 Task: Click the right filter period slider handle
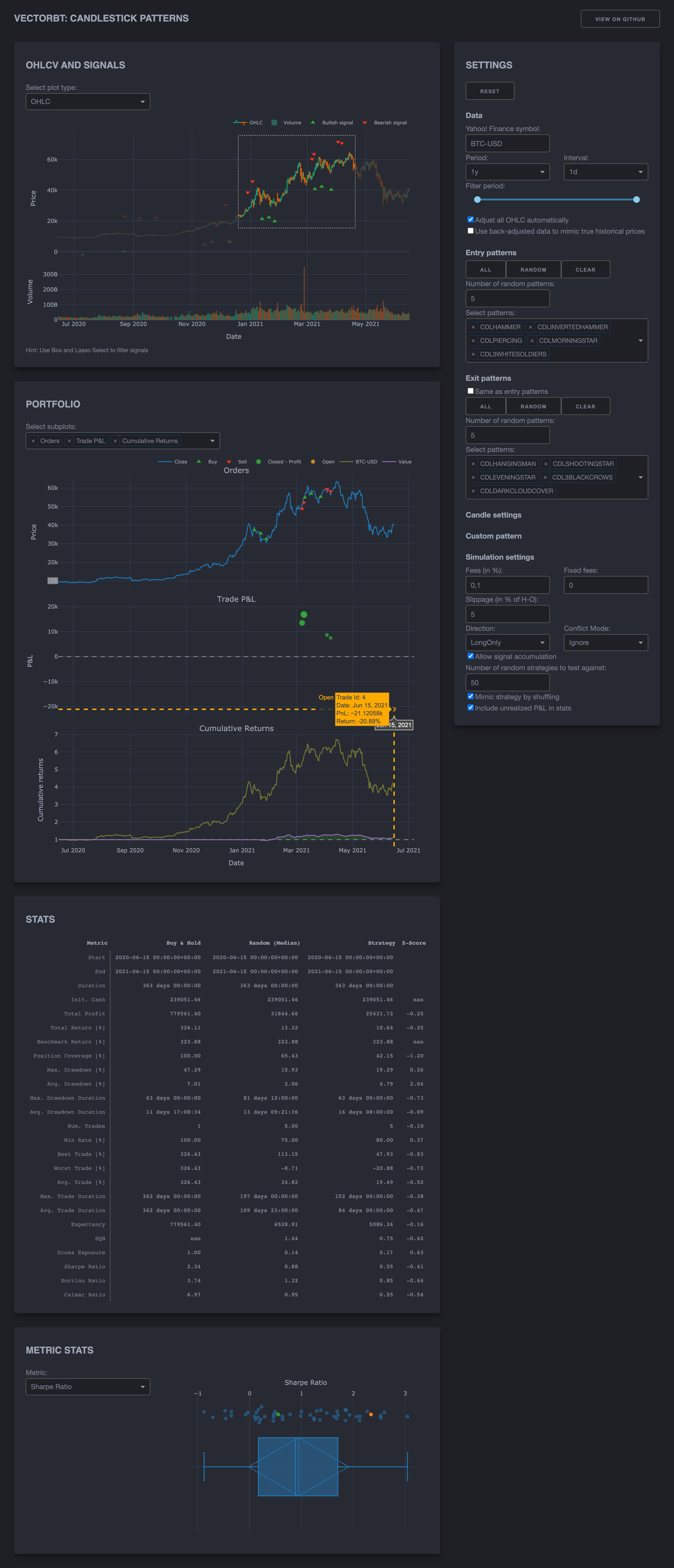[636, 200]
